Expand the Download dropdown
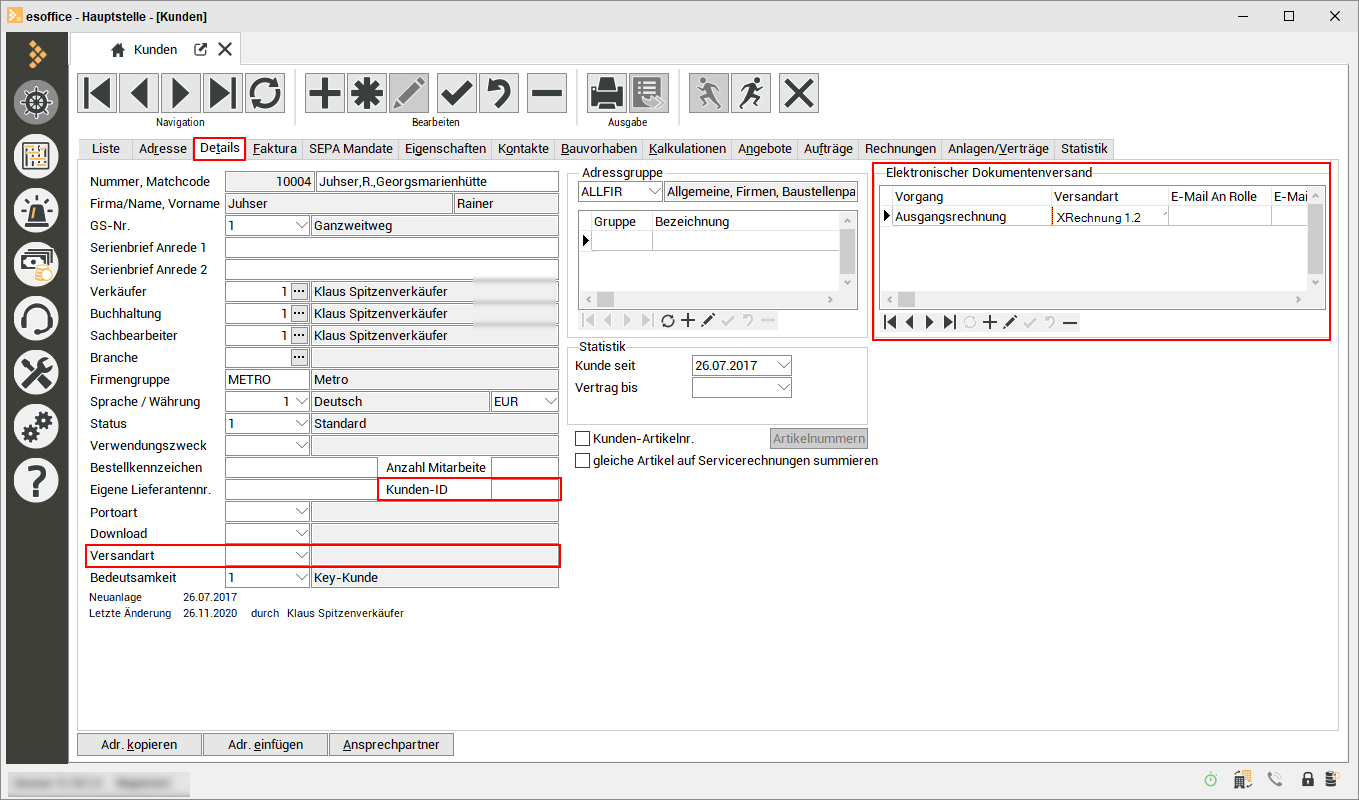This screenshot has width=1359, height=800. pos(302,534)
